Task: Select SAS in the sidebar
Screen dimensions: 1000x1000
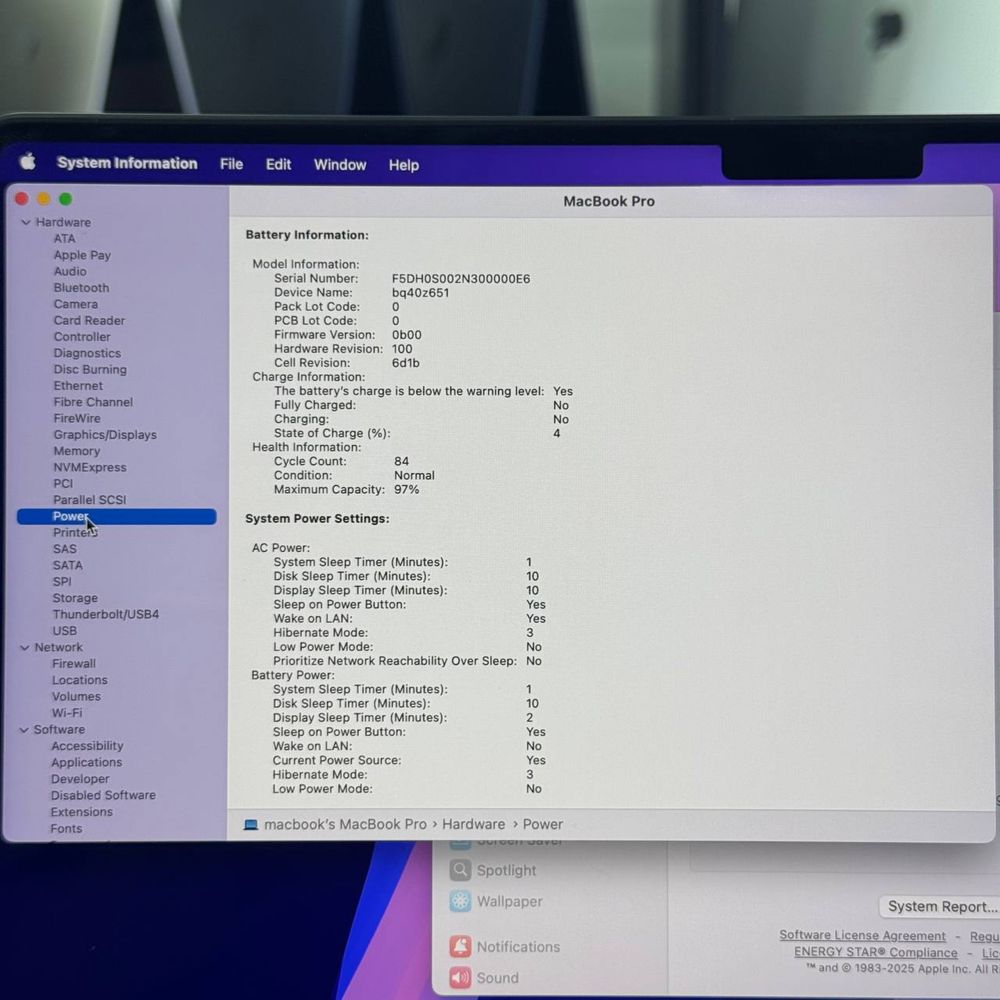Action: [64, 549]
